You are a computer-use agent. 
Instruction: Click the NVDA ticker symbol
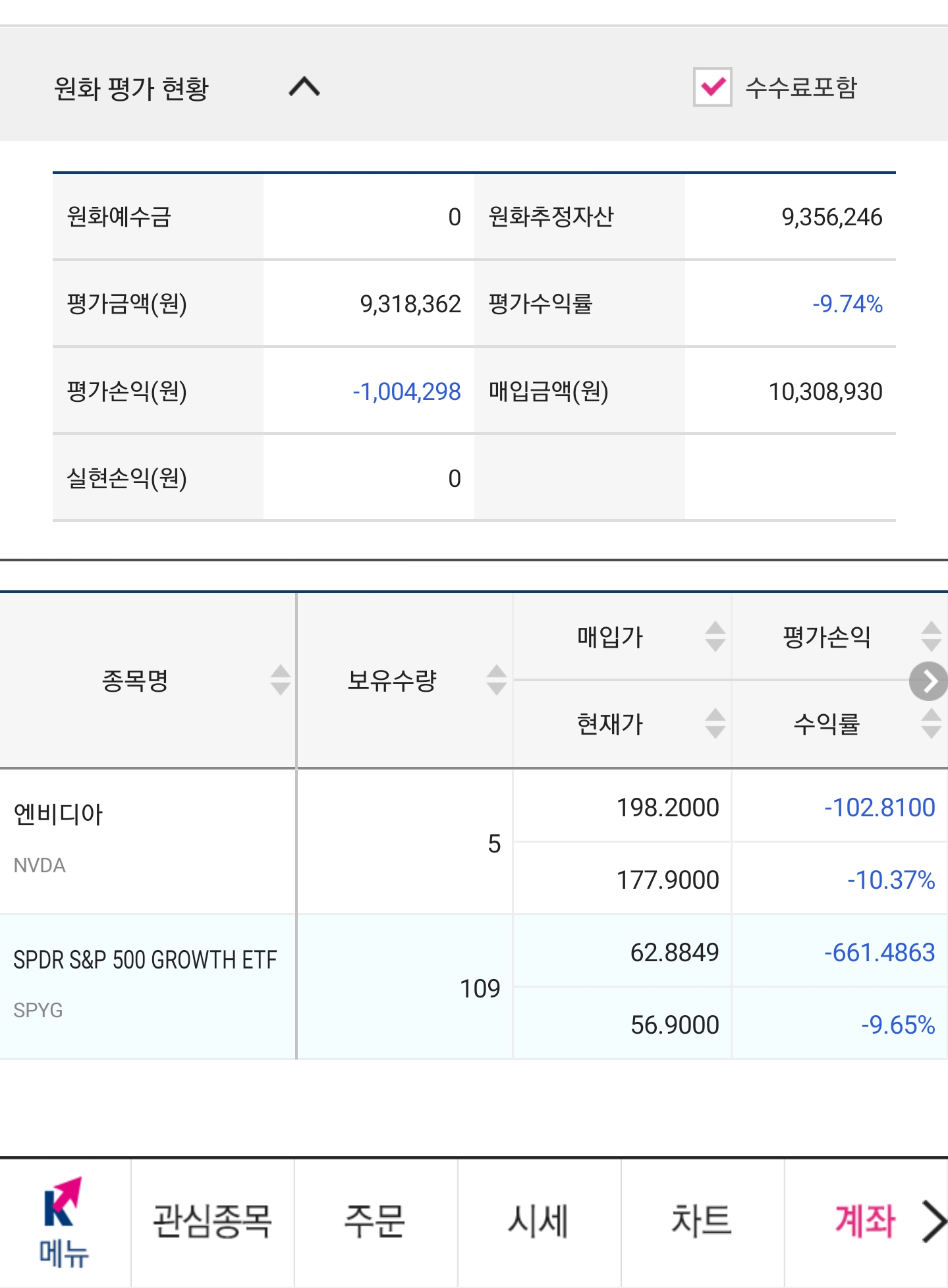(40, 865)
